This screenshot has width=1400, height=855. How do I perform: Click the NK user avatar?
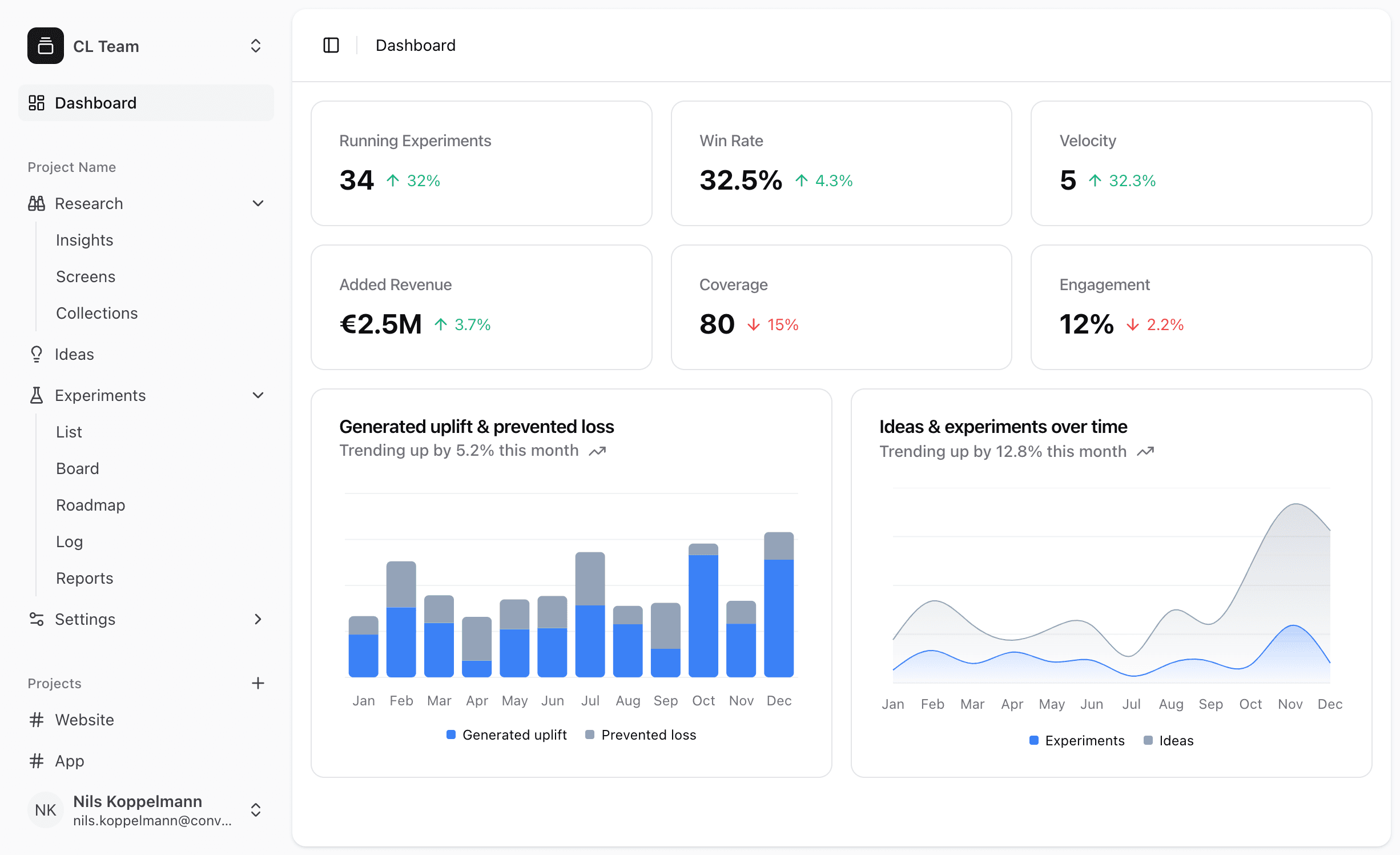tap(46, 810)
